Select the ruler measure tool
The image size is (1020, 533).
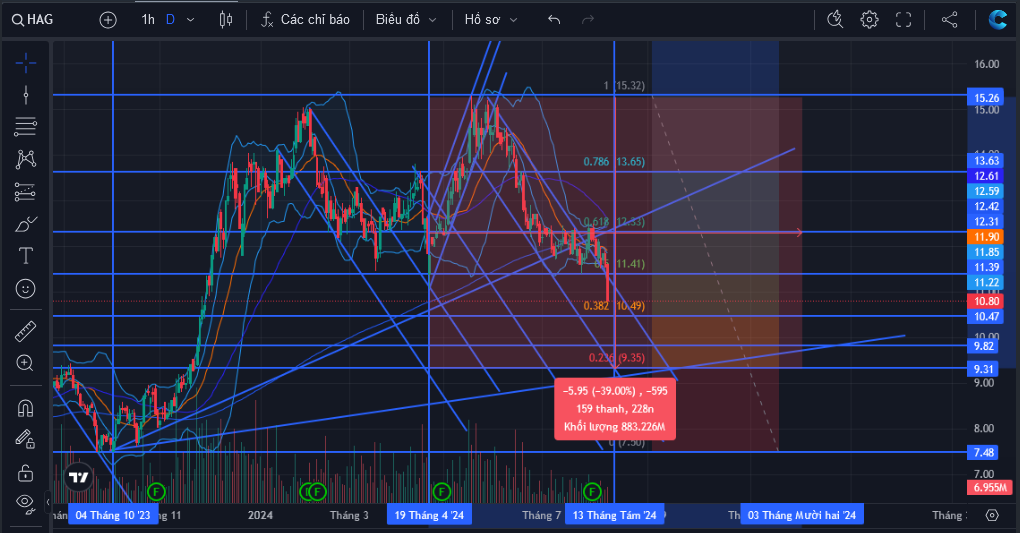pos(25,332)
